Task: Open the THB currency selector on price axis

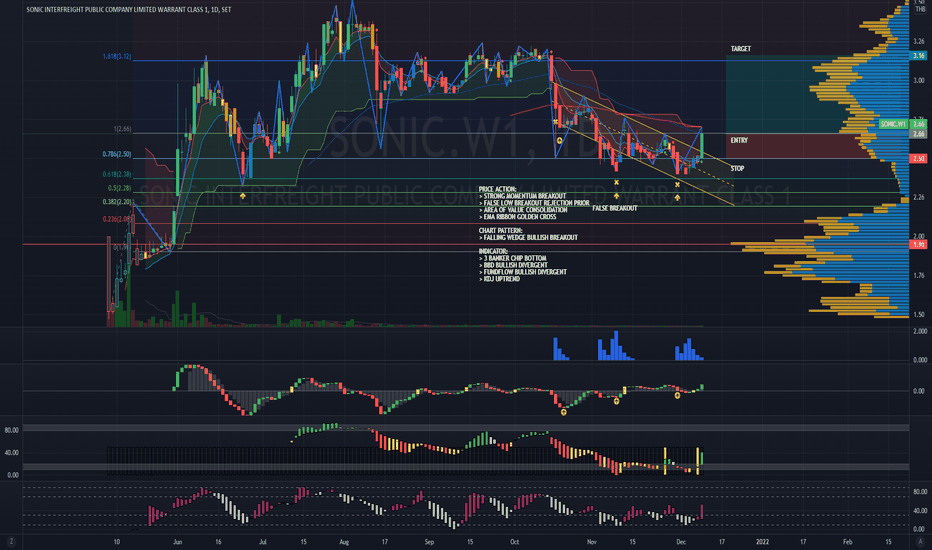Action: pyautogui.click(x=920, y=9)
